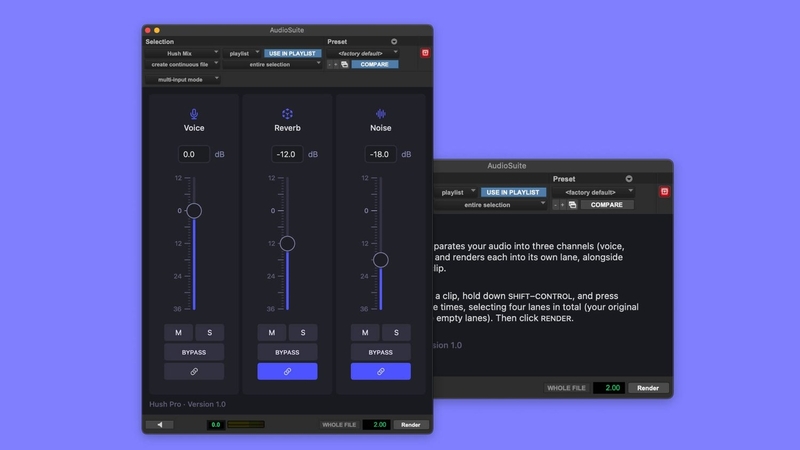
Task: Solo the Voice channel
Action: click(209, 333)
